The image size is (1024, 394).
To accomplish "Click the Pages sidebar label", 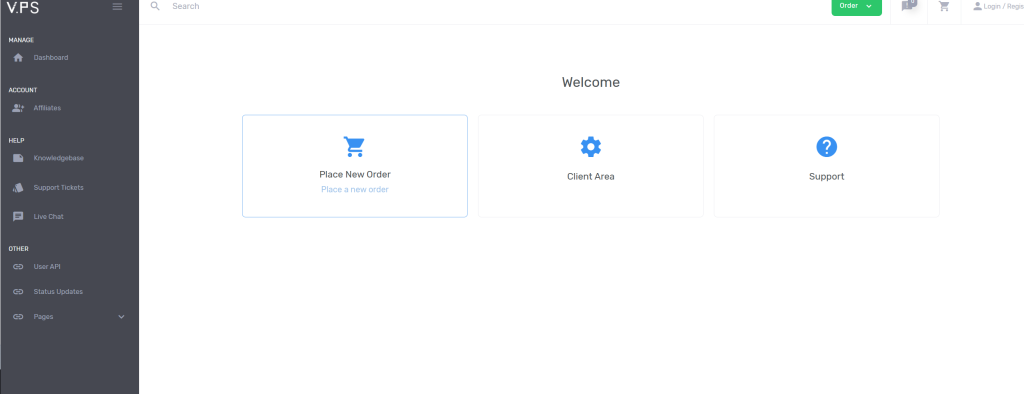I will point(44,316).
